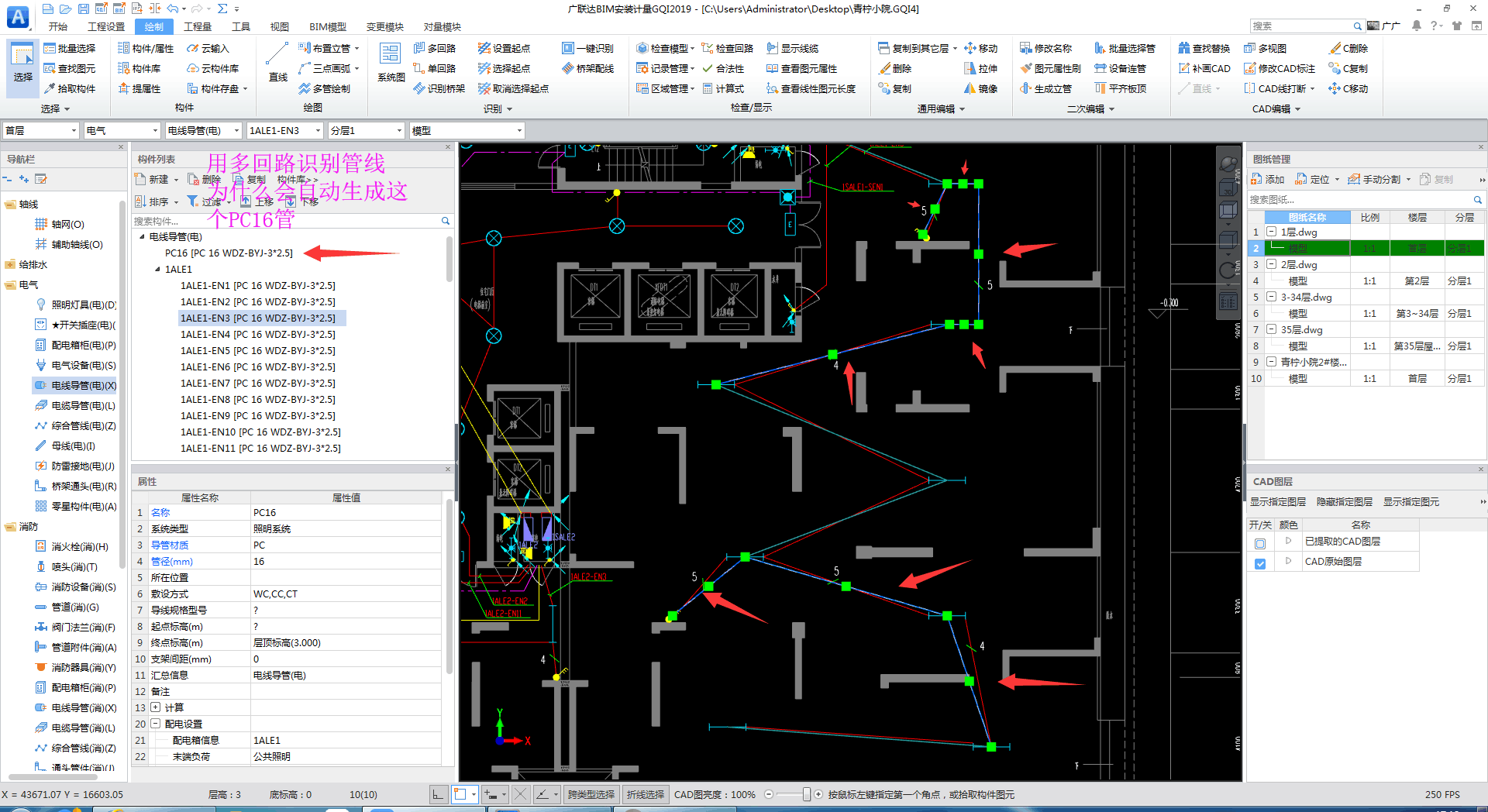
Task: Toggle 折线选择 polyline selection
Action: pos(646,794)
